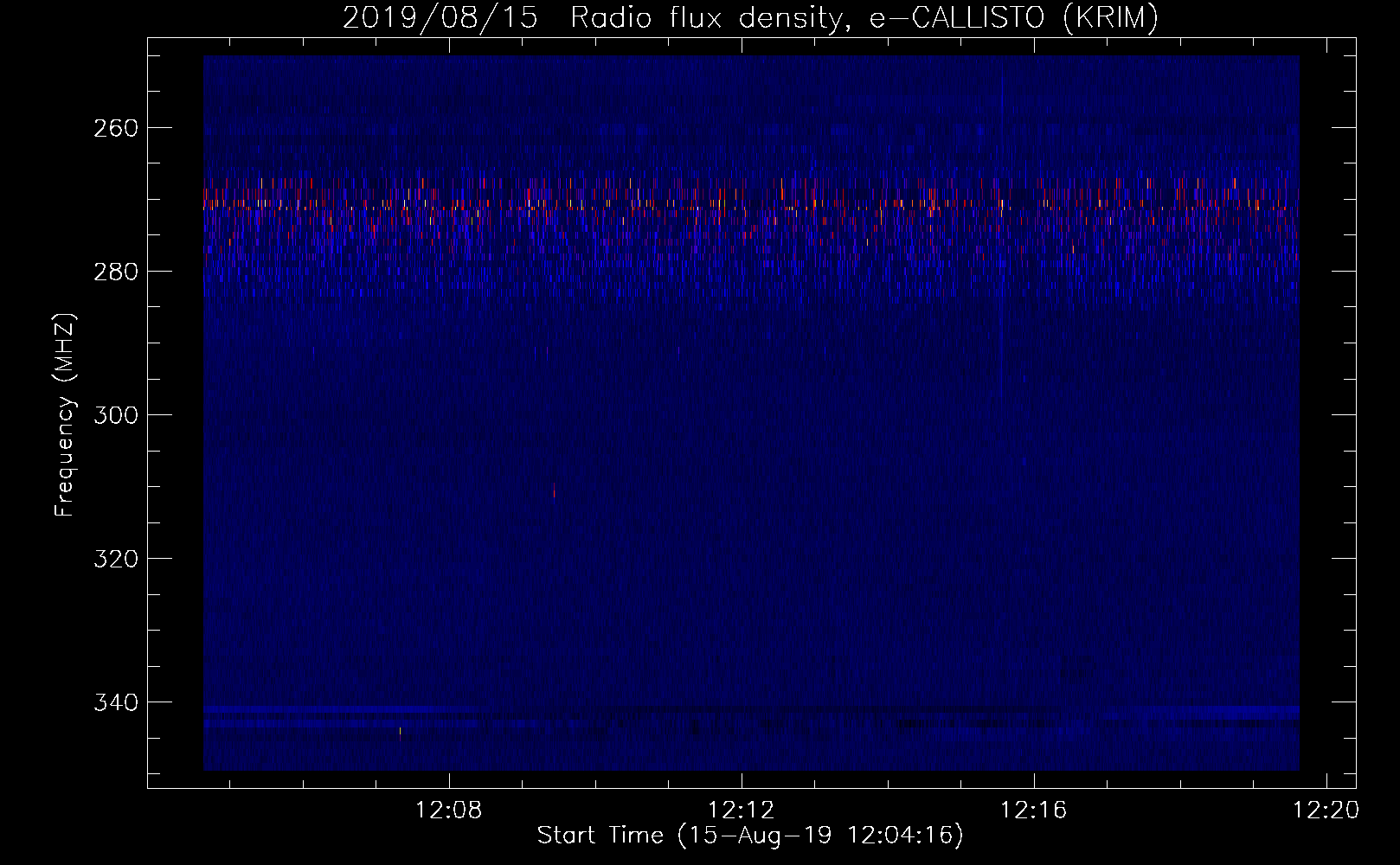Click the yellow spot near 344 MHz

point(400,733)
